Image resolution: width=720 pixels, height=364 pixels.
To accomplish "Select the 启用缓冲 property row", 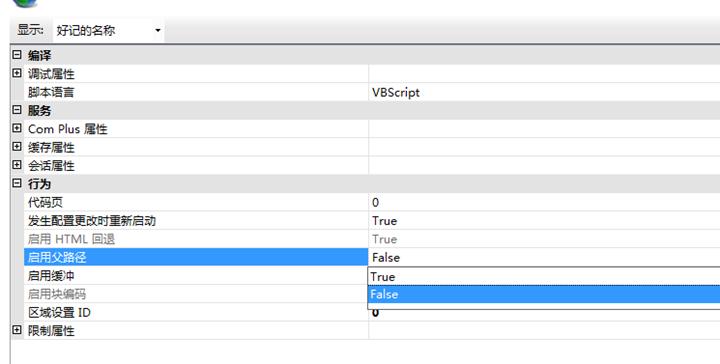I will (196, 275).
